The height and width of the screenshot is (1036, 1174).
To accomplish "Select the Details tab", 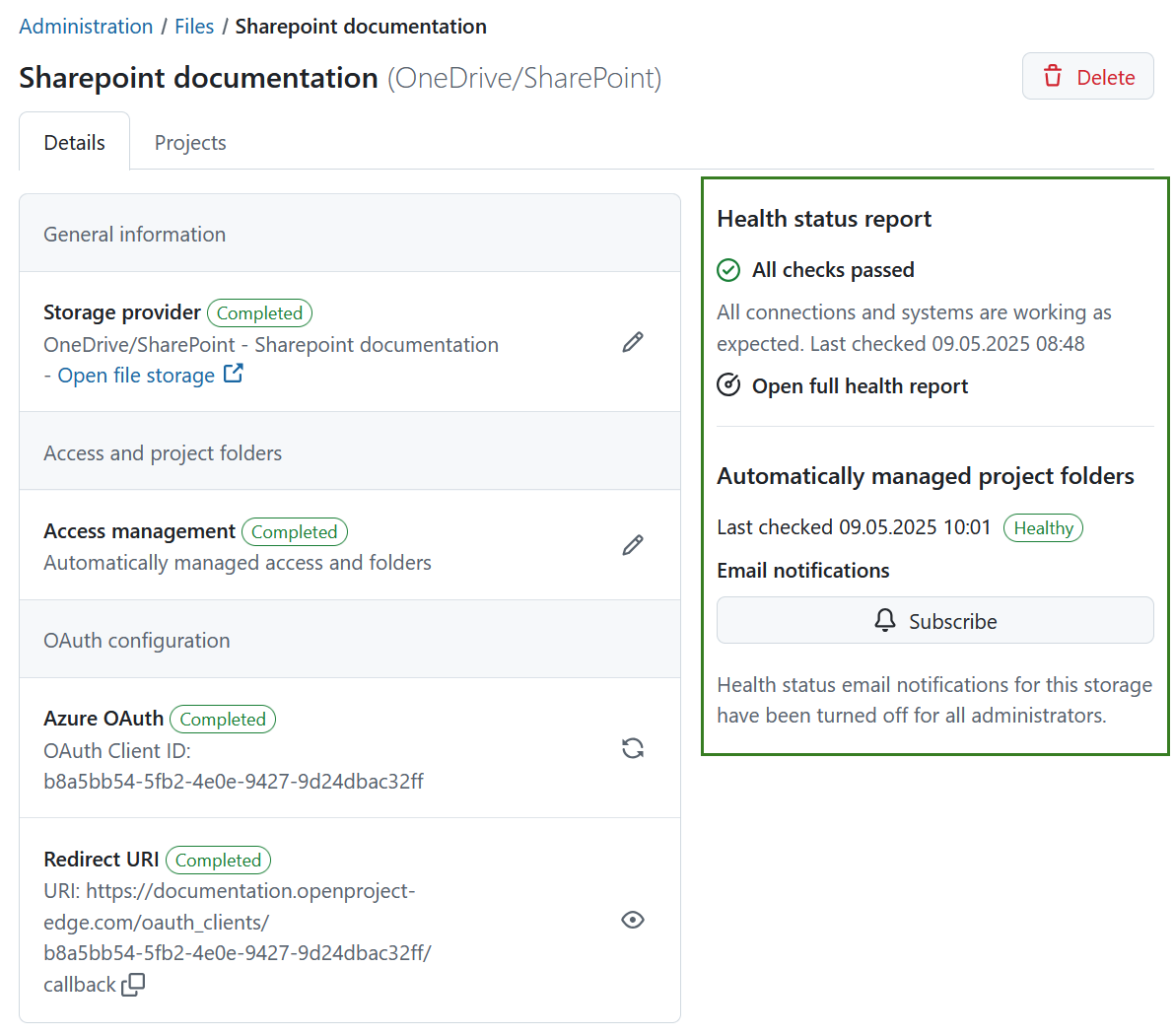I will [x=74, y=142].
